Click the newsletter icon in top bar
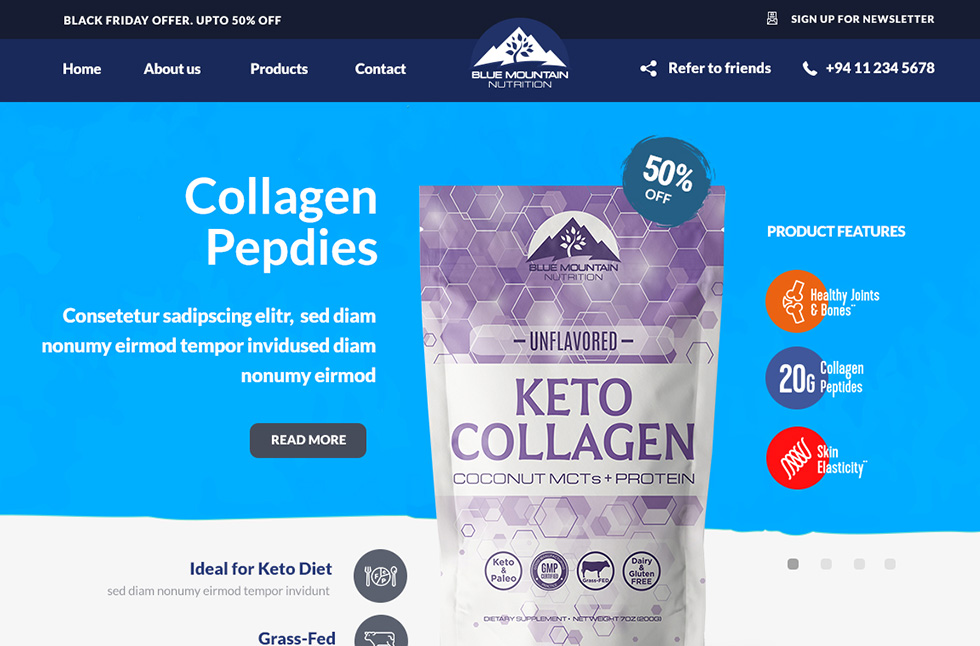980x646 pixels. pos(772,19)
